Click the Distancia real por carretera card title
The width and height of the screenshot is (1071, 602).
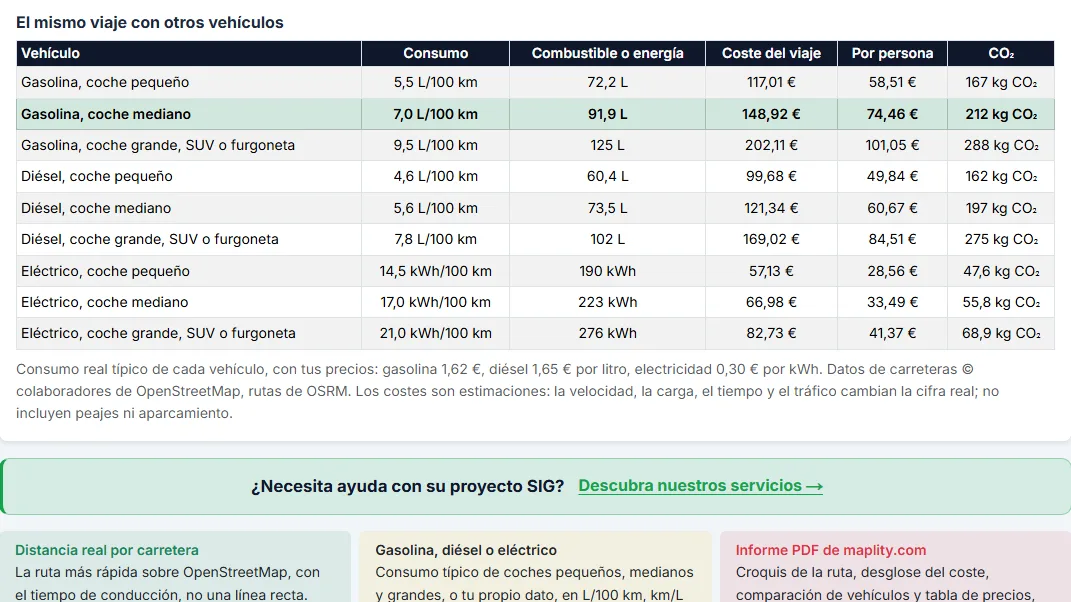click(107, 550)
